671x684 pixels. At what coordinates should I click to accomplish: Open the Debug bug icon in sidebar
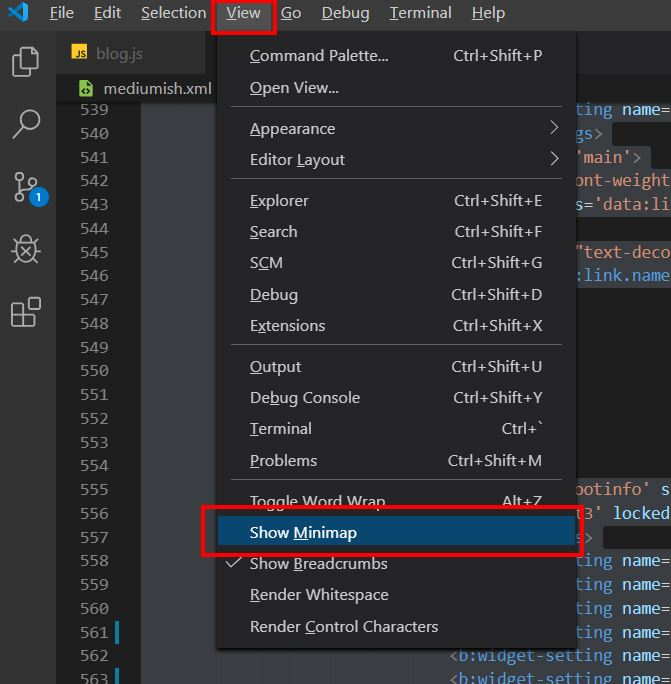(x=26, y=249)
